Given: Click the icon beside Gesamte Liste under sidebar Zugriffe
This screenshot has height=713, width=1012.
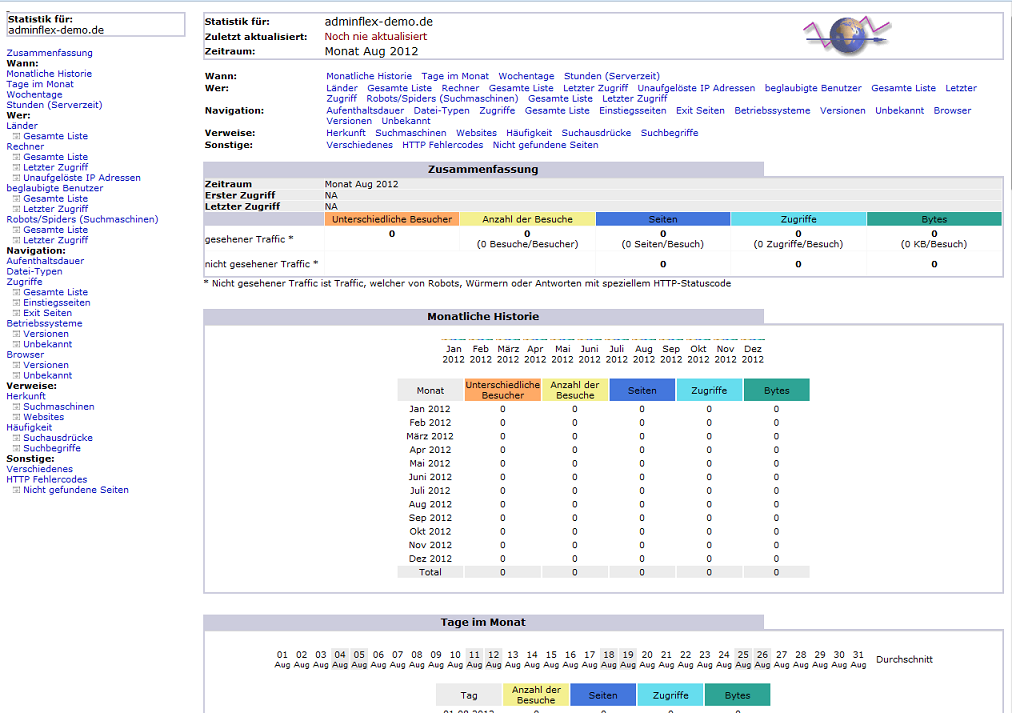Looking at the screenshot, I should point(17,292).
